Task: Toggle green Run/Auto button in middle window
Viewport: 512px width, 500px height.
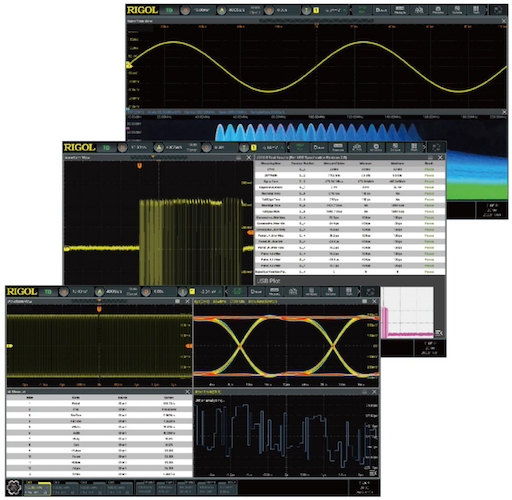Action: coord(300,147)
